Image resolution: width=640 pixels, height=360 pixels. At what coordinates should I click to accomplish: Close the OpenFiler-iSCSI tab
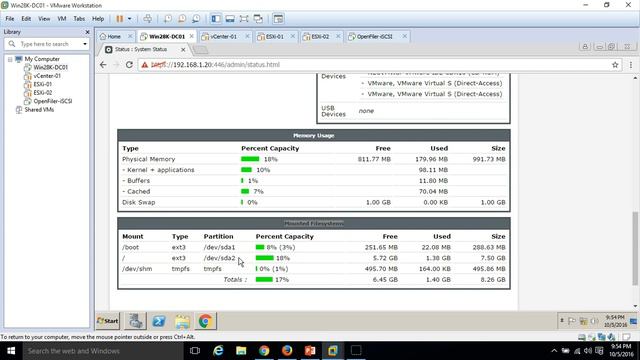[404, 36]
